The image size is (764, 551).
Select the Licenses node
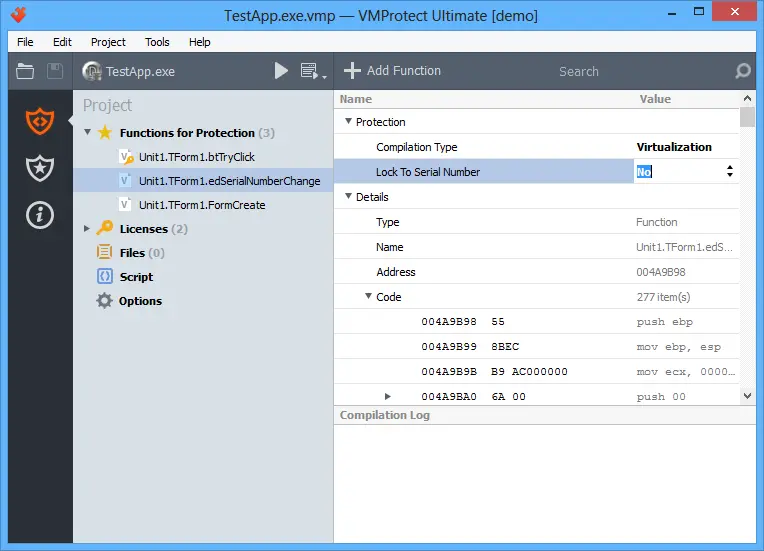[x=153, y=229]
